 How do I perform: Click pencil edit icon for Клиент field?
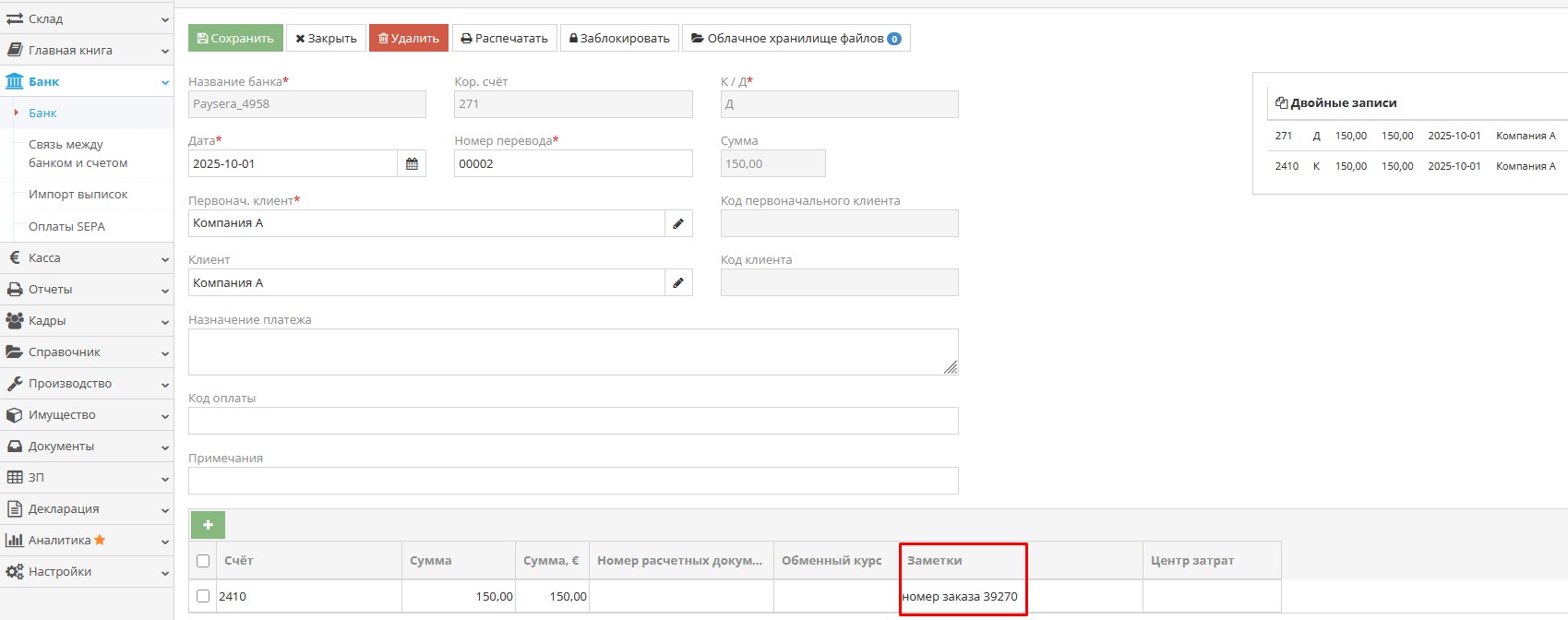[678, 282]
